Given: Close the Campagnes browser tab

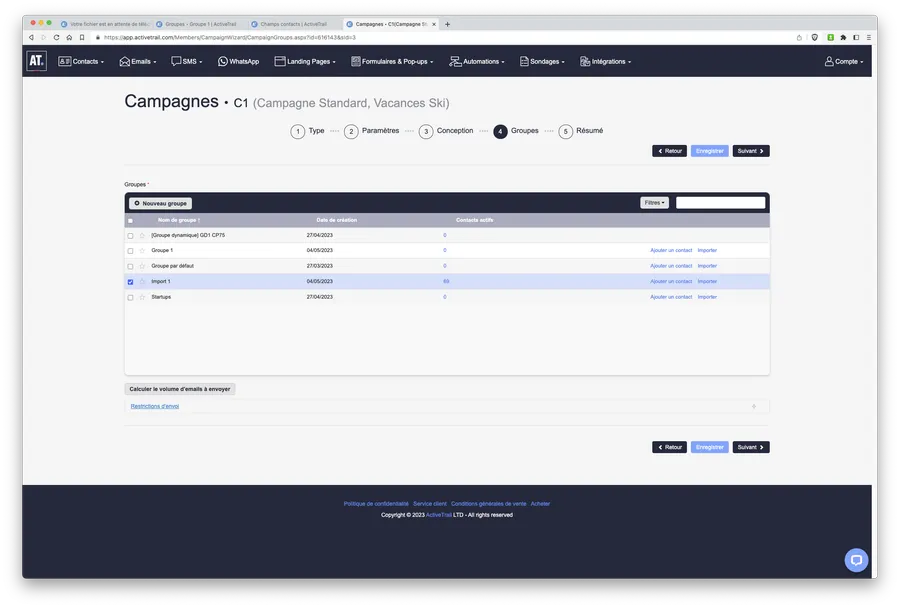Looking at the screenshot, I should point(434,24).
